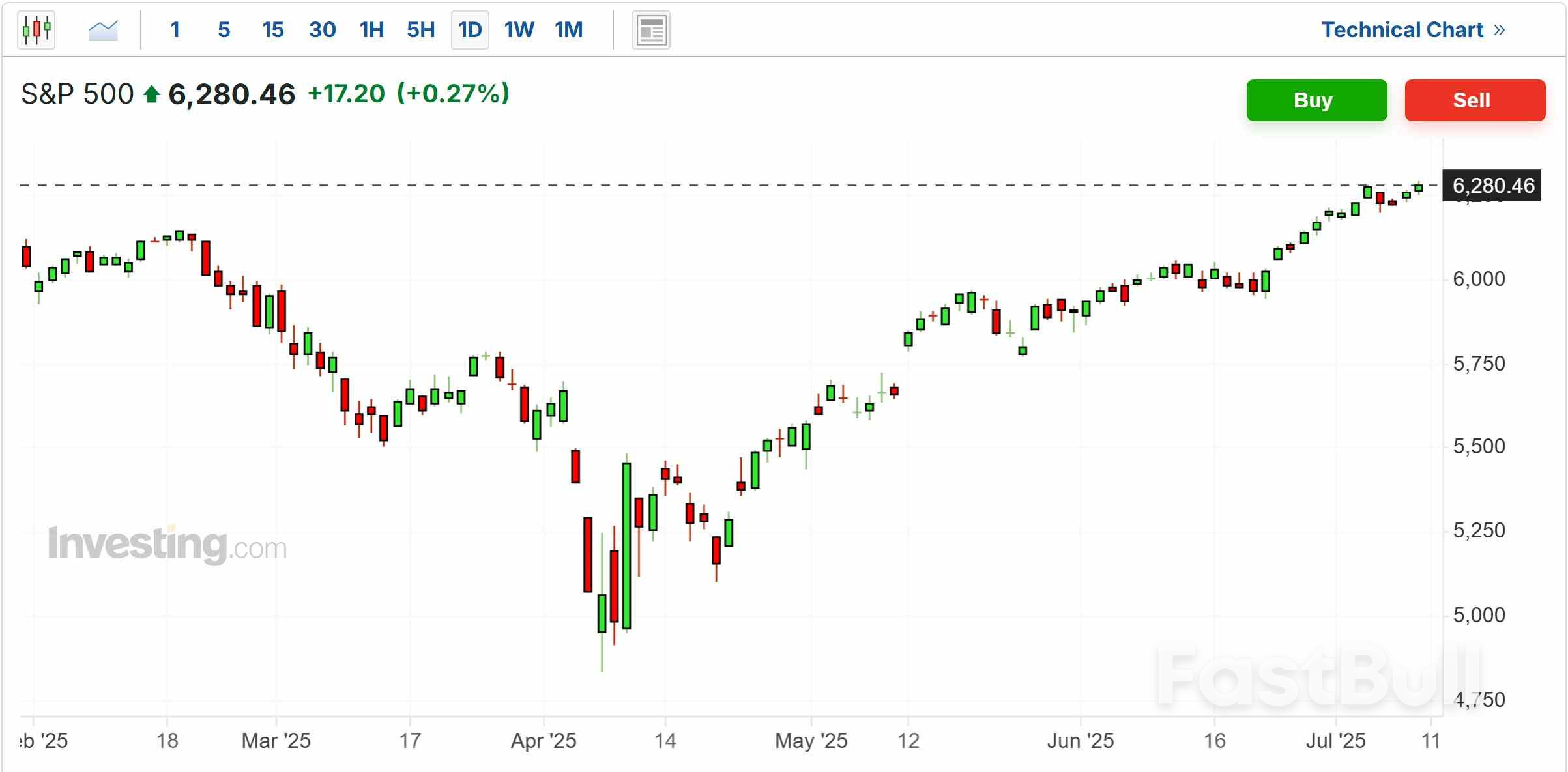
Task: Select the 1 minute interval
Action: click(x=175, y=30)
